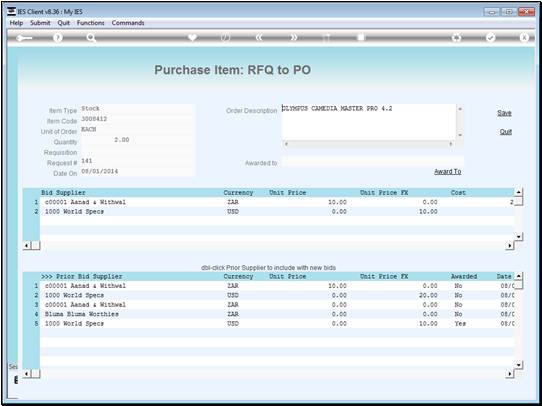This screenshot has height=406, width=542.
Task: Open the Commands menu
Action: [x=128, y=23]
